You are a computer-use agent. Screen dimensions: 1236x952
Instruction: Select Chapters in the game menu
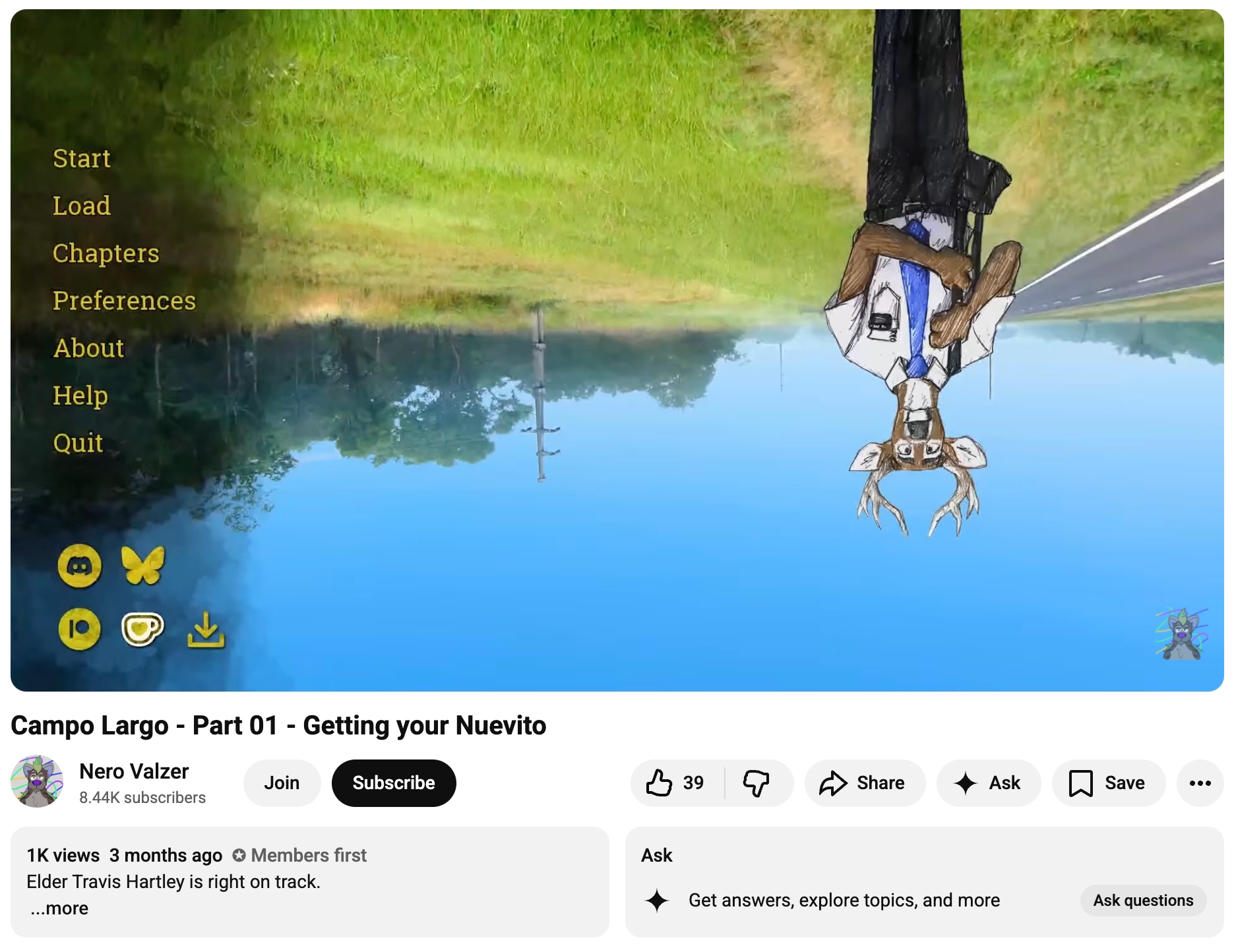(106, 254)
